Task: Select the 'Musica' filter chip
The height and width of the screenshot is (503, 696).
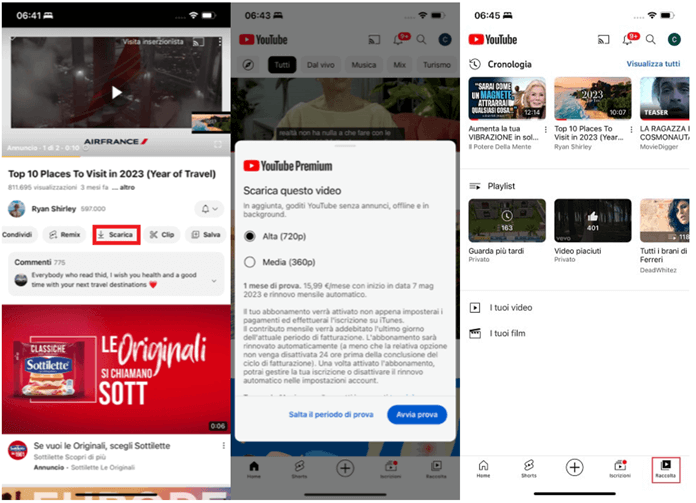Action: click(x=364, y=65)
